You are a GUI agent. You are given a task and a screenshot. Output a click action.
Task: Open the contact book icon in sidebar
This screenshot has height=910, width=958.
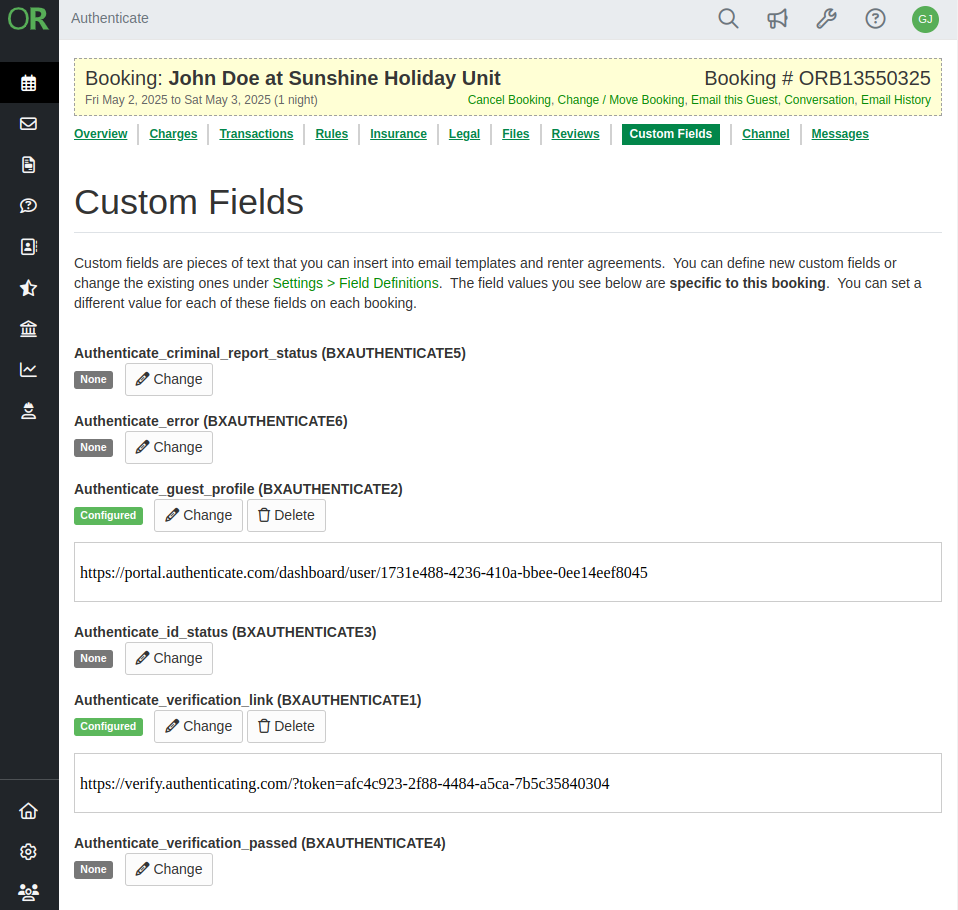28,247
